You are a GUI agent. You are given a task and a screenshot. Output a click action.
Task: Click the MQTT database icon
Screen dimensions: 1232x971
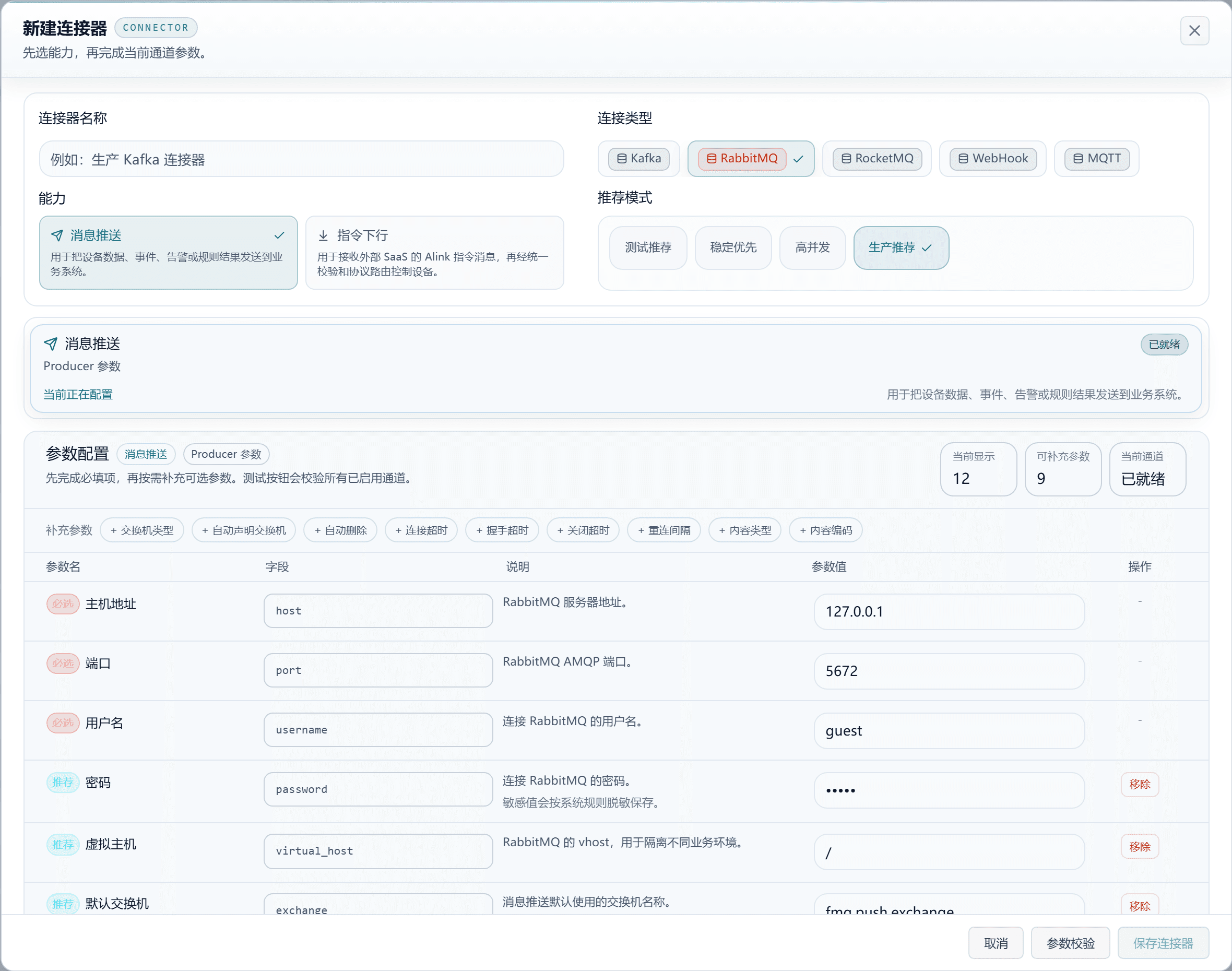(1078, 159)
